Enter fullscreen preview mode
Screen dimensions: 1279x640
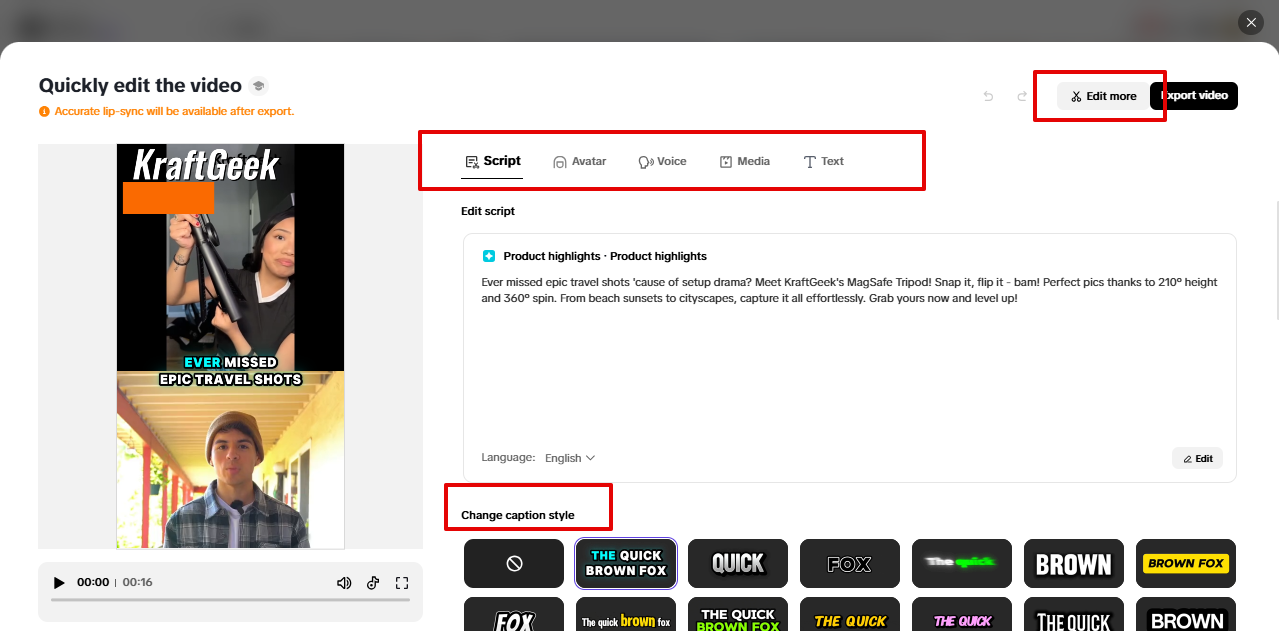click(x=402, y=583)
